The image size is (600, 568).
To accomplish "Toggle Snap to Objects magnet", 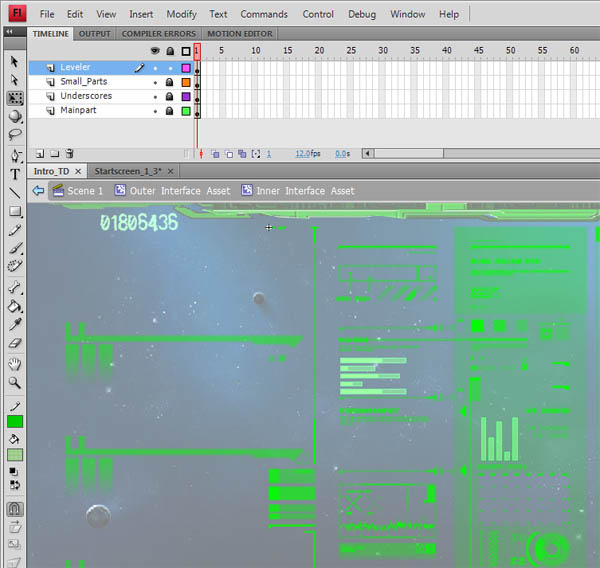I will pyautogui.click(x=15, y=509).
